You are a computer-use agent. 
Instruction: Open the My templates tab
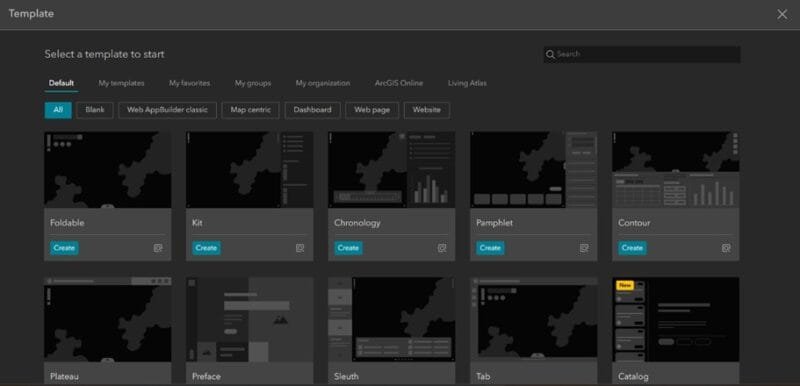coord(121,83)
